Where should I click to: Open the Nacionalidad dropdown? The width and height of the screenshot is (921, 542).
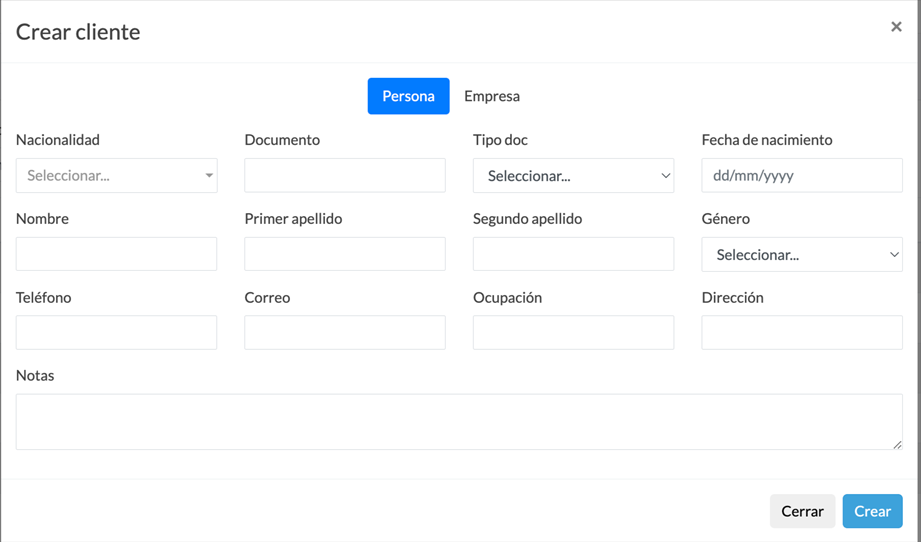pos(116,175)
